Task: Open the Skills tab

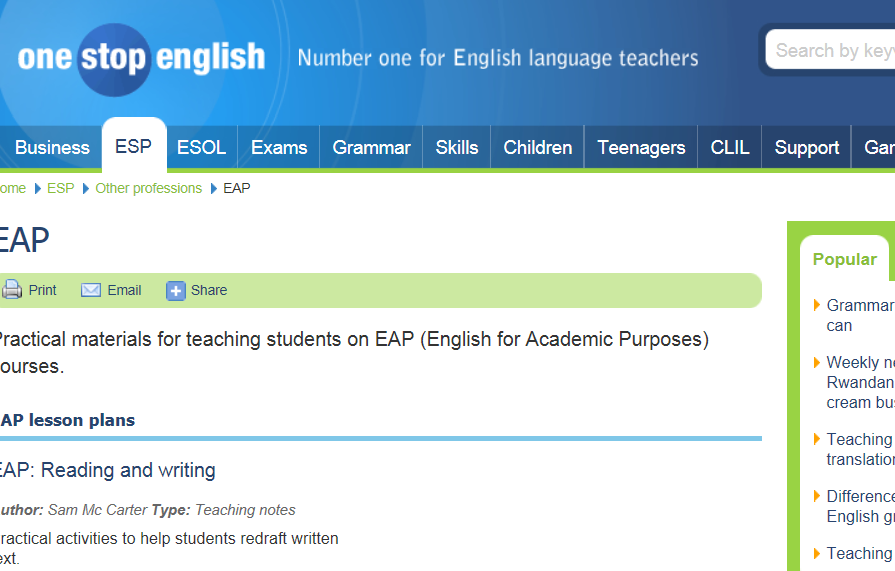Action: pos(457,148)
